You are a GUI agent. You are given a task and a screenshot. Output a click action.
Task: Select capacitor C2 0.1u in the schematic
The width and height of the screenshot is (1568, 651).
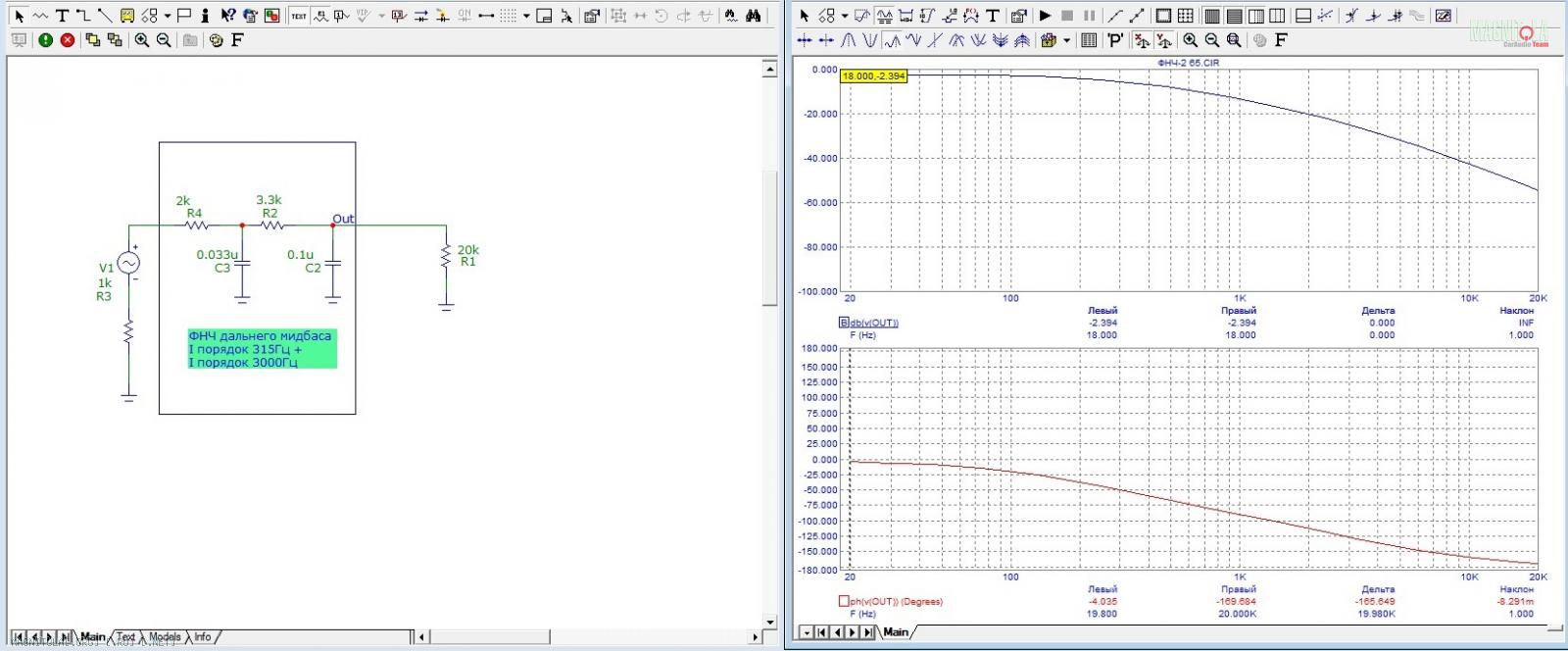coord(332,264)
